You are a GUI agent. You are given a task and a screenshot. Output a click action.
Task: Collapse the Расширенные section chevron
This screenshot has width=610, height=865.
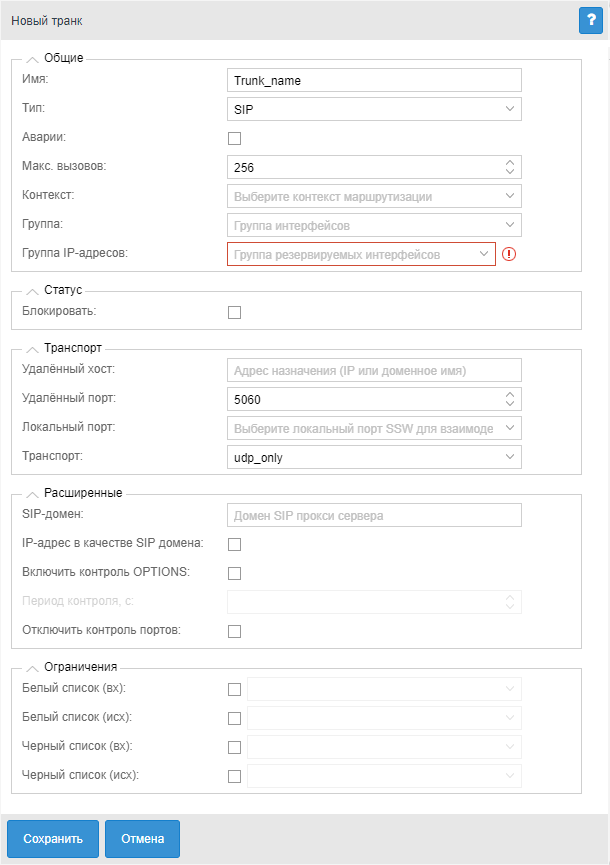31,493
